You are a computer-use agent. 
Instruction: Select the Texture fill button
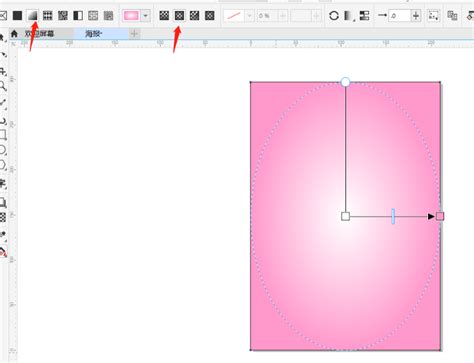point(93,15)
